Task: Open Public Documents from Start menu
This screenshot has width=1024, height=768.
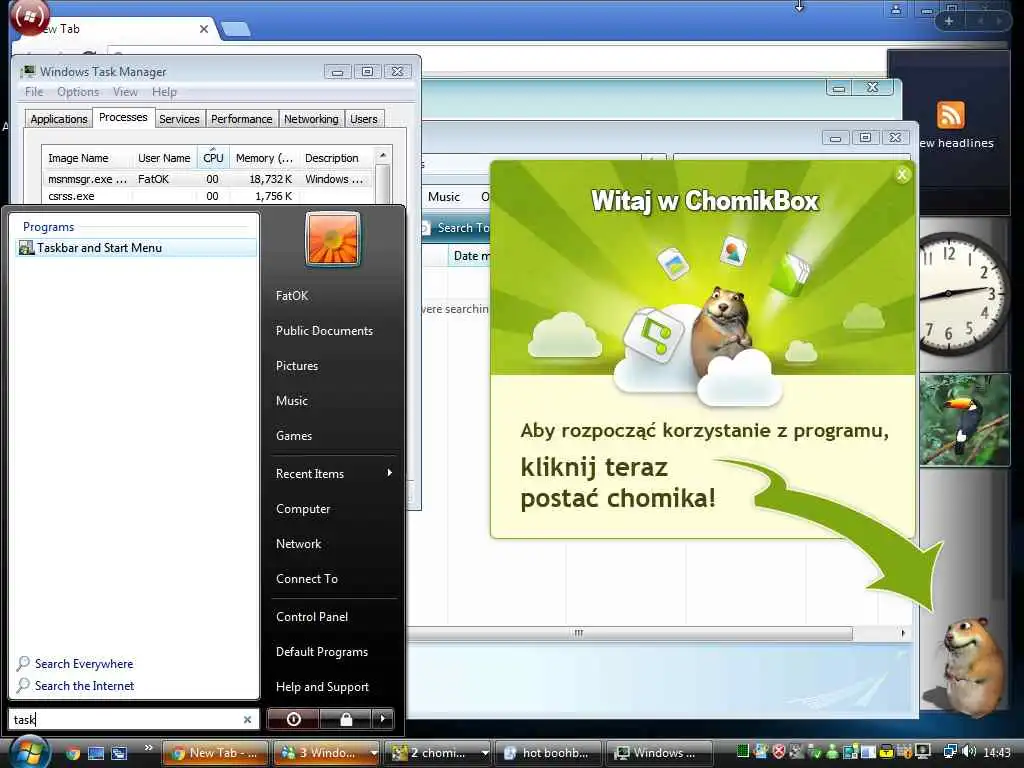Action: coord(325,331)
